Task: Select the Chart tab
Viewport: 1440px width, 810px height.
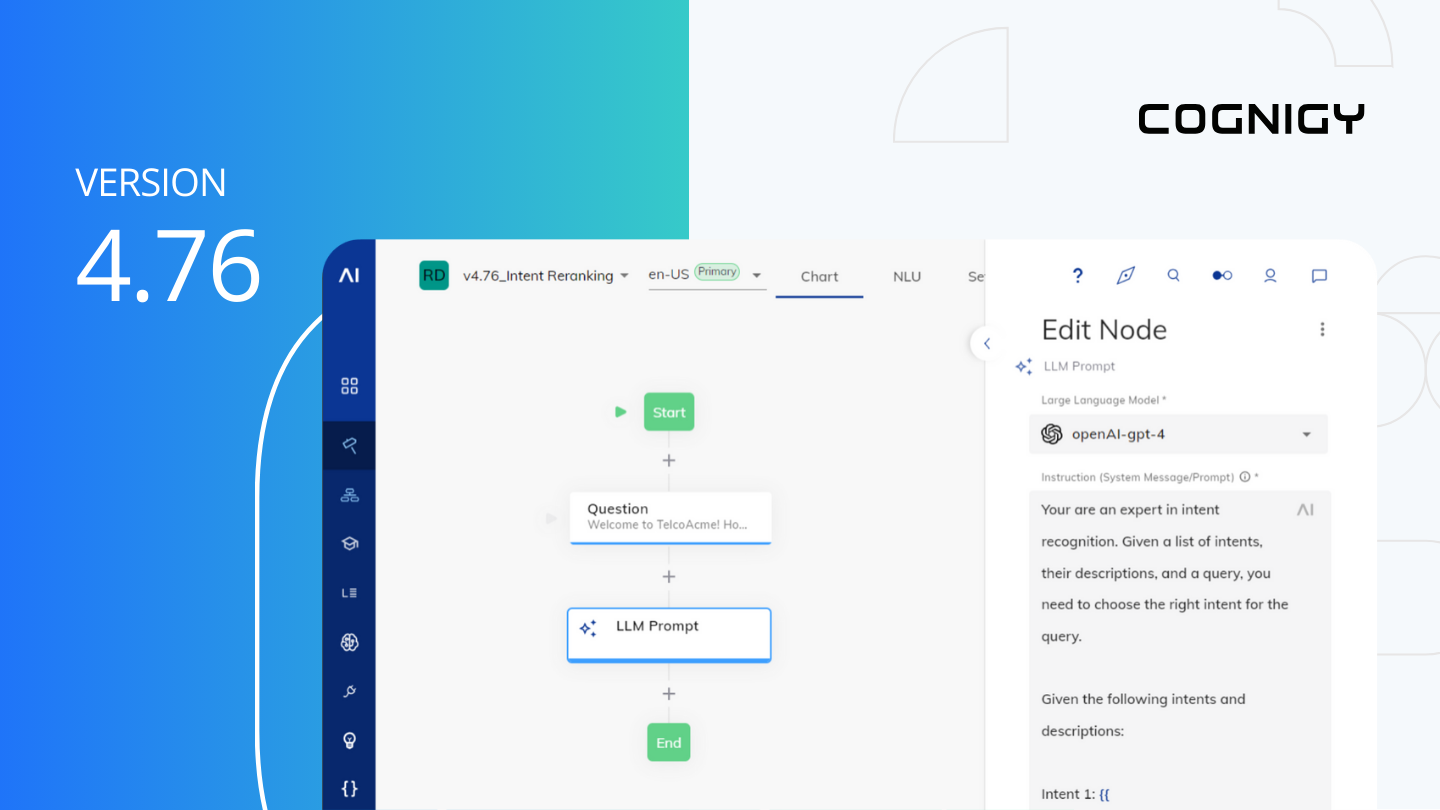Action: (819, 276)
